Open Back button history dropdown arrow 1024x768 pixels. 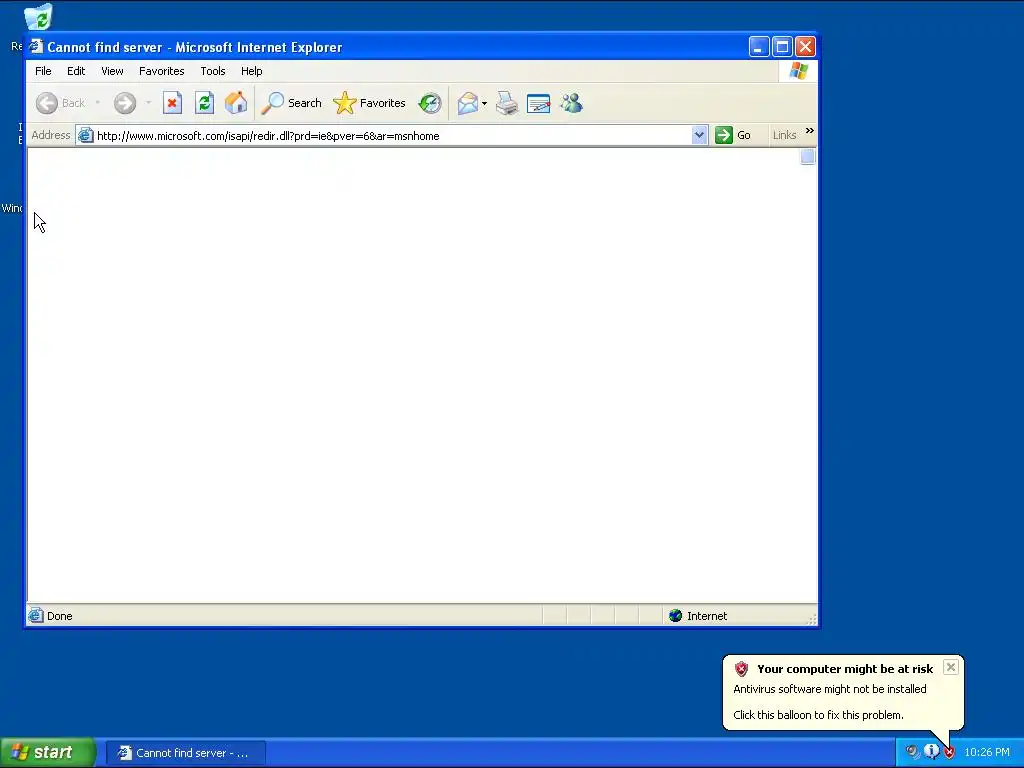(x=97, y=103)
